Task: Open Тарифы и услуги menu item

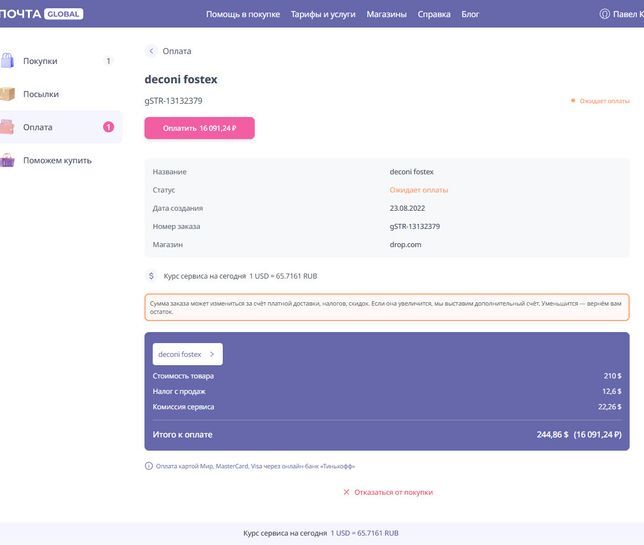Action: pyautogui.click(x=322, y=14)
